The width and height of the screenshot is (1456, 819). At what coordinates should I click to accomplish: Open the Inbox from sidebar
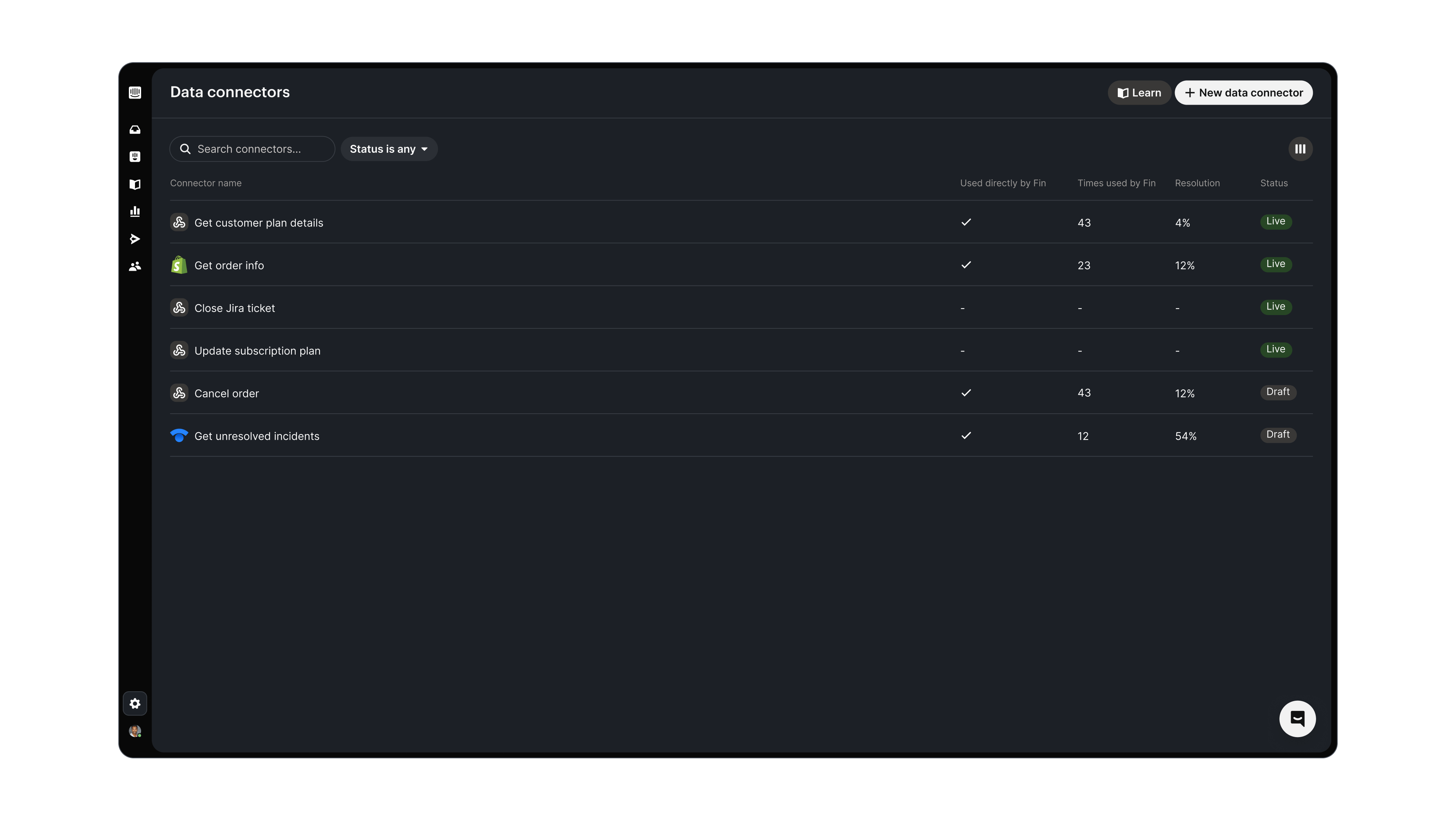point(135,130)
